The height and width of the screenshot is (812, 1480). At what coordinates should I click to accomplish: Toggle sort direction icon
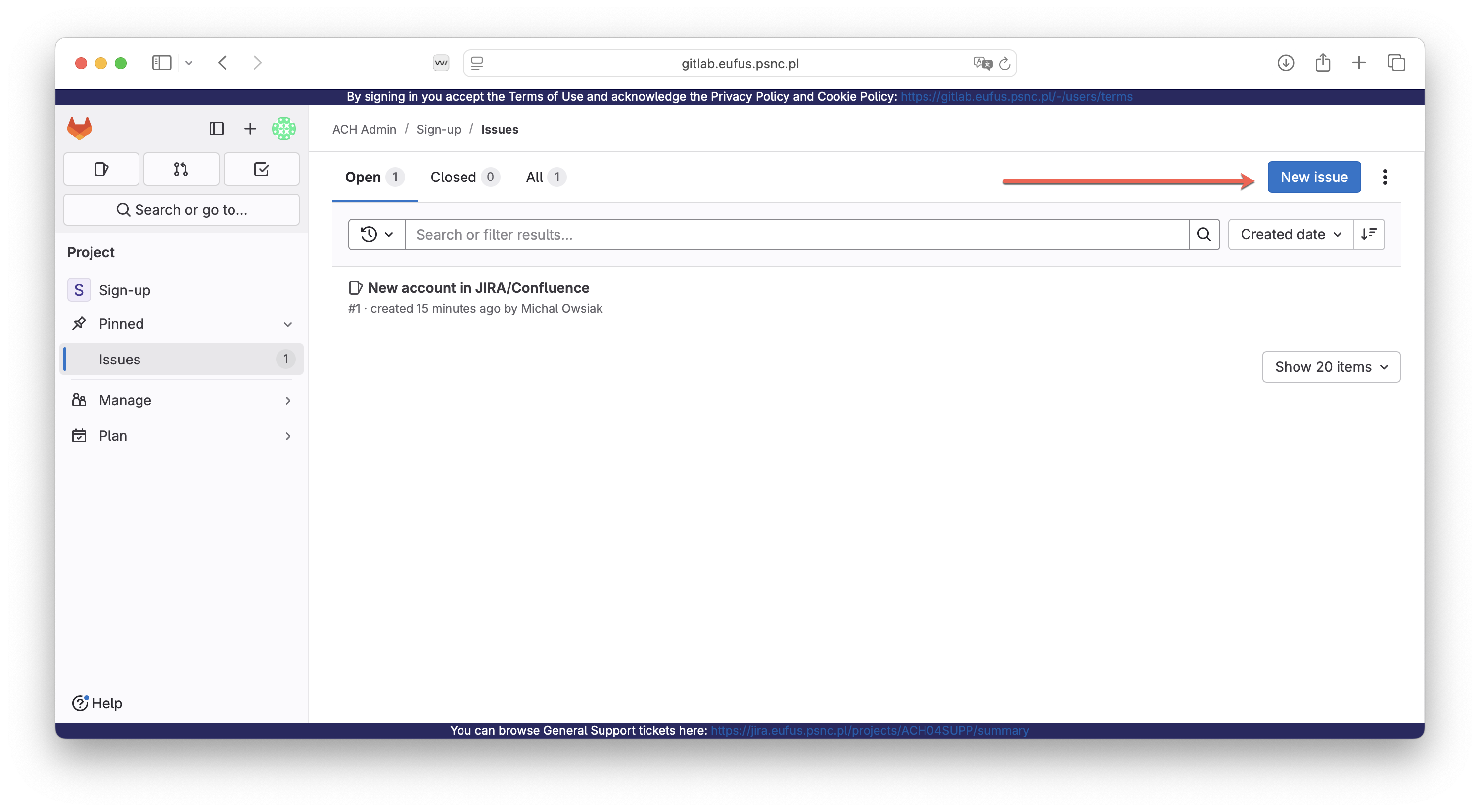[1369, 234]
